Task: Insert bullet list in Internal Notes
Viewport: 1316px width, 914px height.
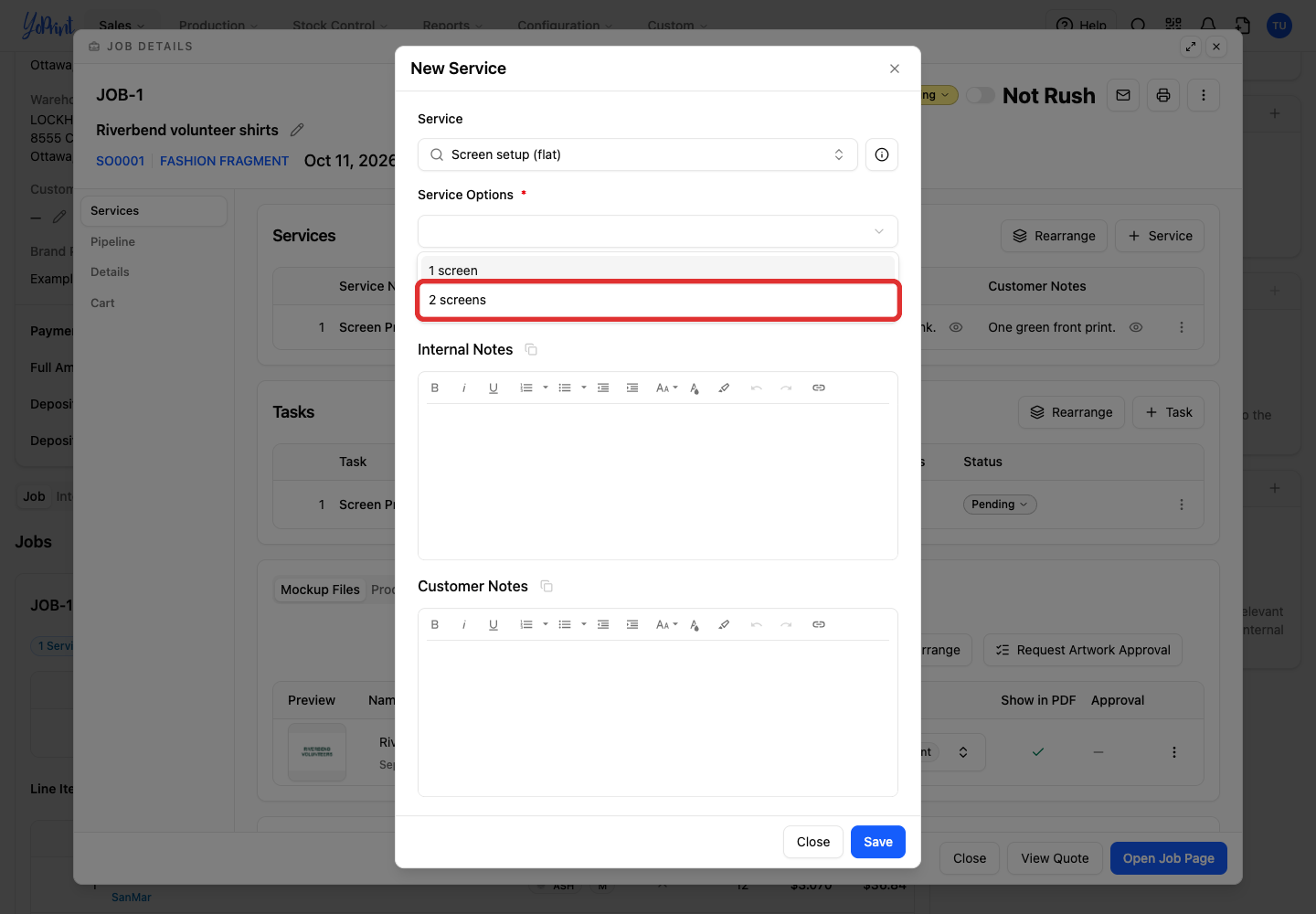Action: click(565, 388)
